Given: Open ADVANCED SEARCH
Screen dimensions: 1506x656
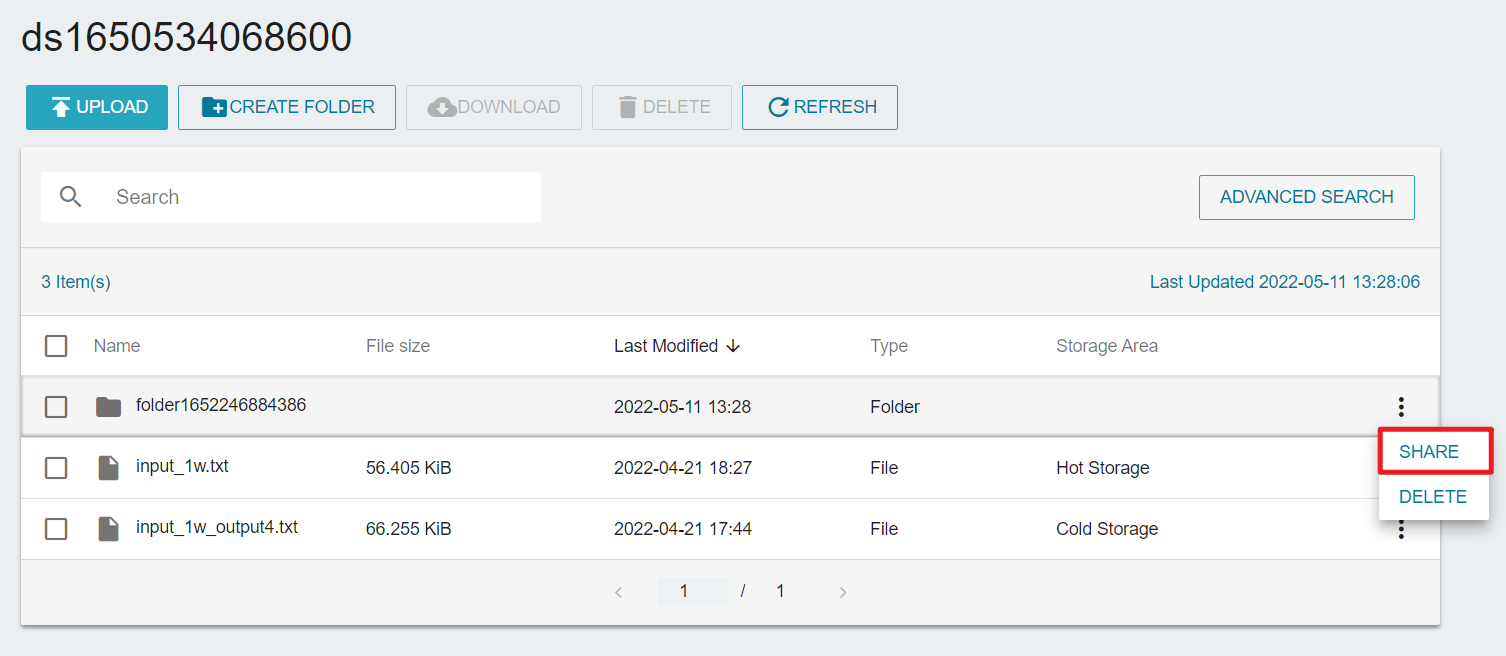Looking at the screenshot, I should point(1307,197).
